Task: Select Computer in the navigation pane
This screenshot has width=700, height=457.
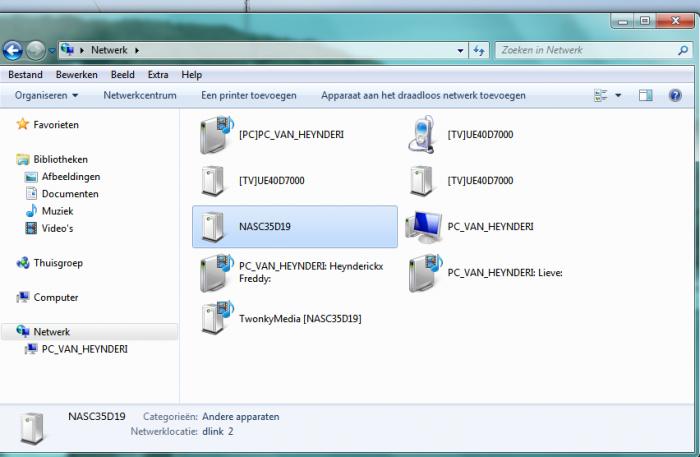Action: click(56, 298)
